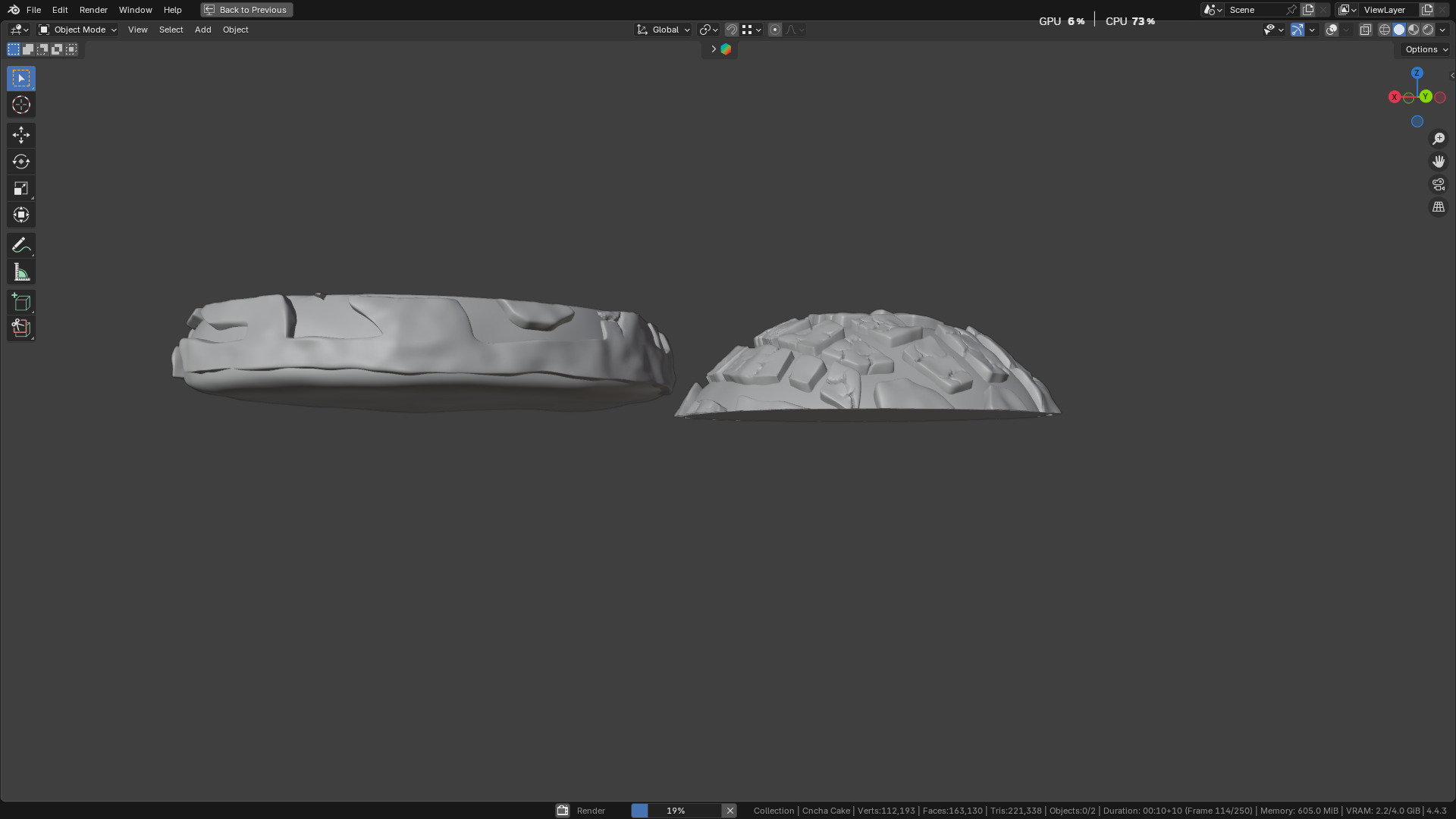Open transform pivot point dropdown
This screenshot has height=819, width=1456.
[x=708, y=30]
